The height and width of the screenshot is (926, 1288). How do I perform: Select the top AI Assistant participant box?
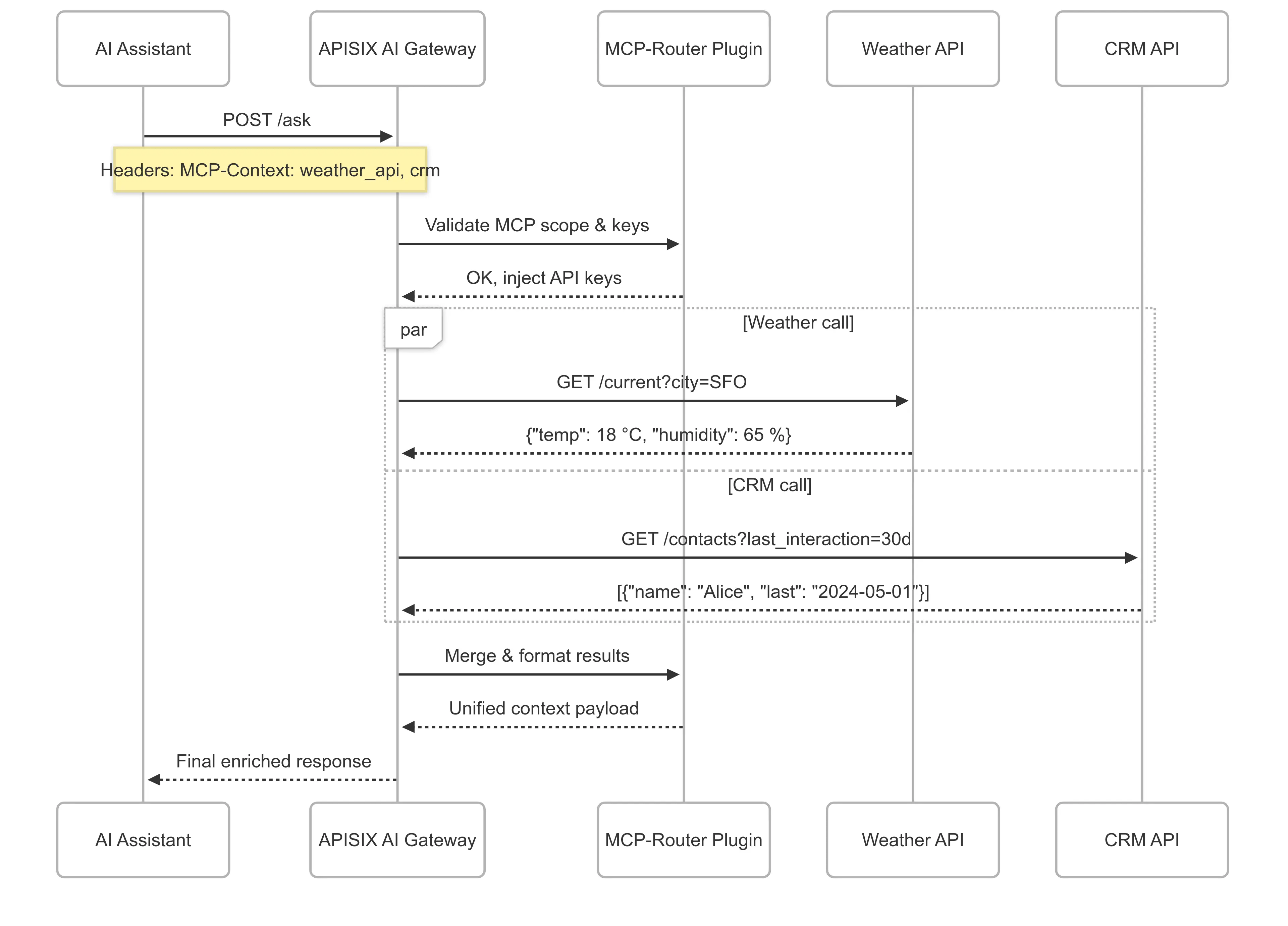[x=143, y=49]
